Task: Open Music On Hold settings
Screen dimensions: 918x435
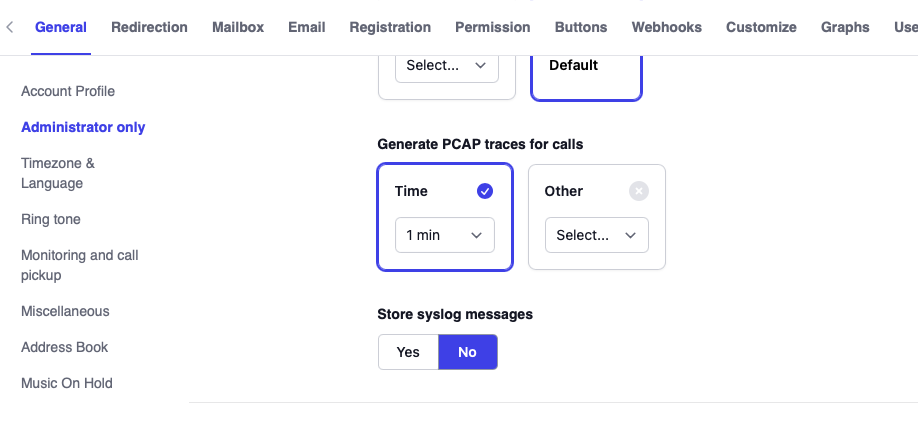Action: tap(67, 383)
